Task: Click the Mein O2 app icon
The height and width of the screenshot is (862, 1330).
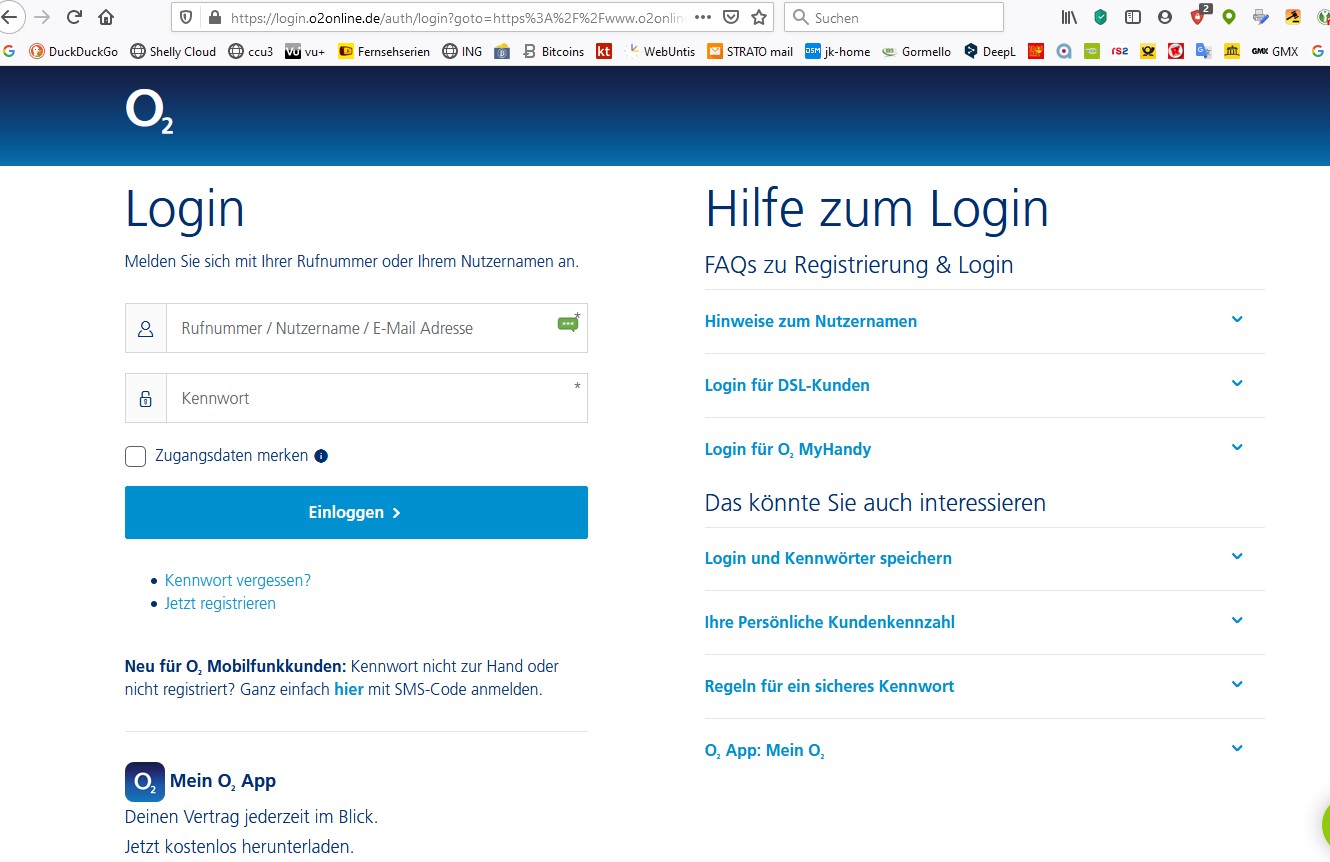Action: (144, 782)
